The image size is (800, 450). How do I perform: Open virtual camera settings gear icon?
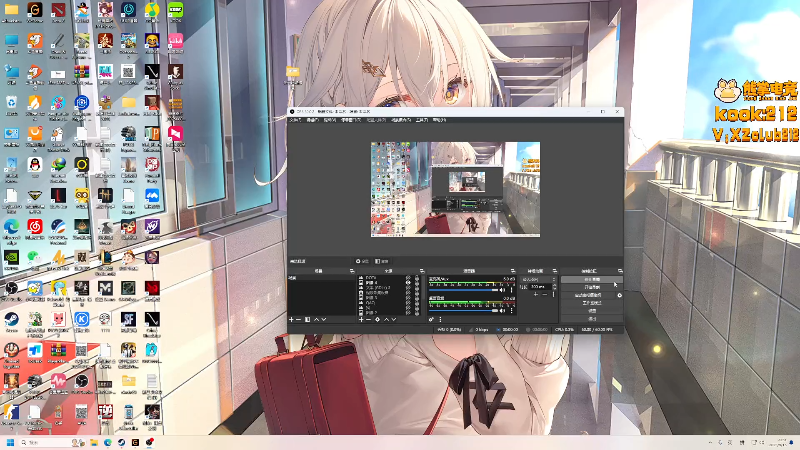[x=620, y=295]
